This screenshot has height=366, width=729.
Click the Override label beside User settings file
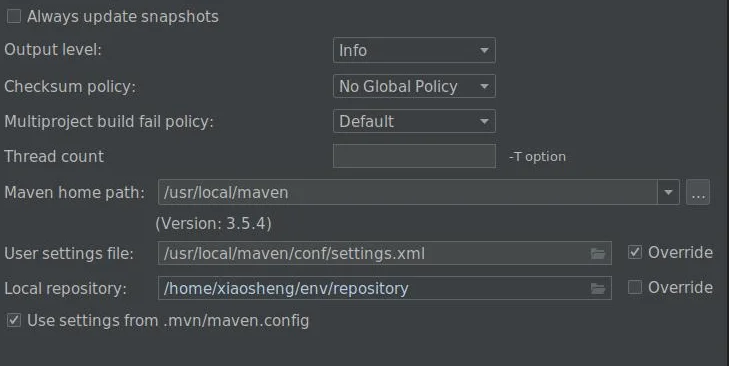click(x=680, y=253)
